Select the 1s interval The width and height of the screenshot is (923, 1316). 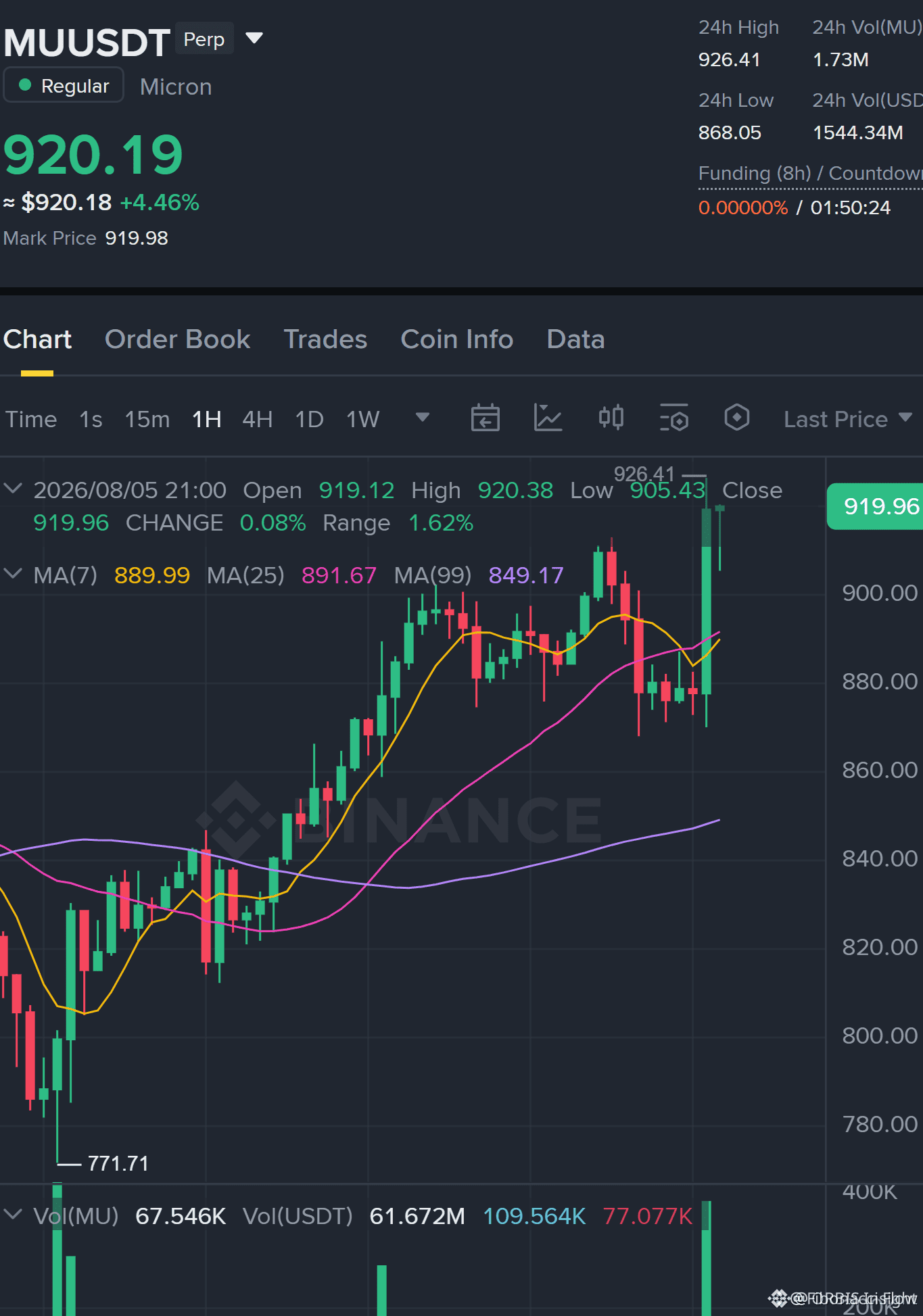[91, 419]
